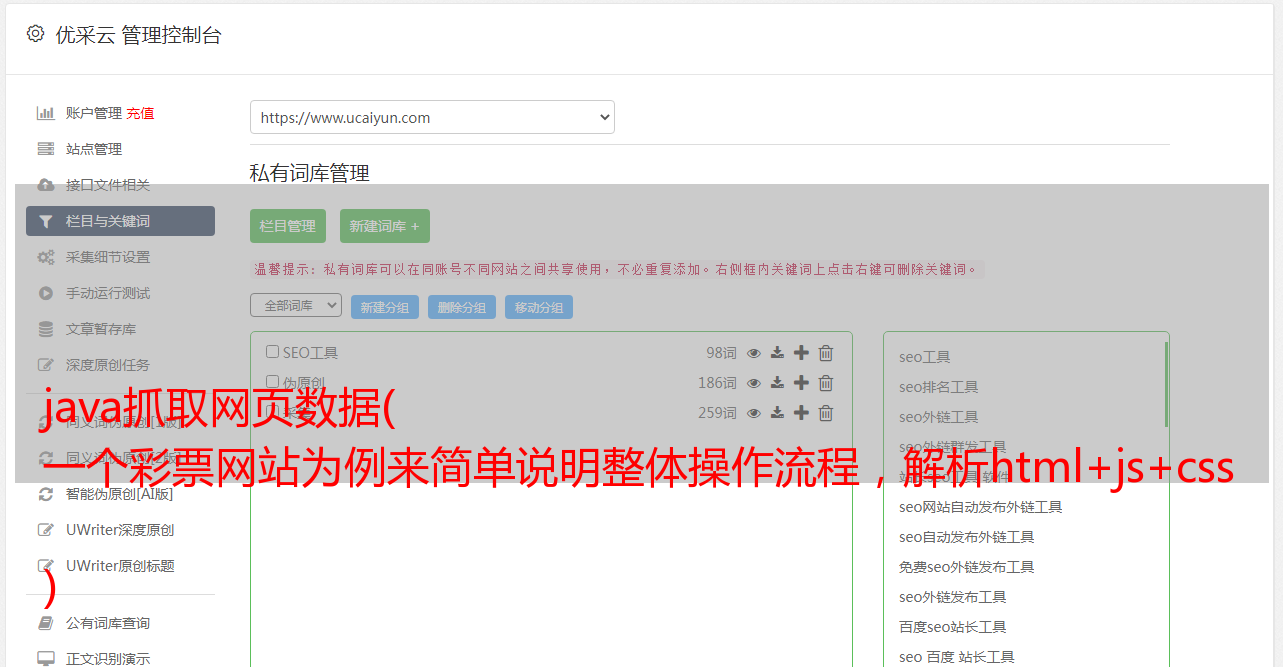Click the edit icon for UWriter原创标题
This screenshot has width=1283, height=667.
tap(46, 566)
